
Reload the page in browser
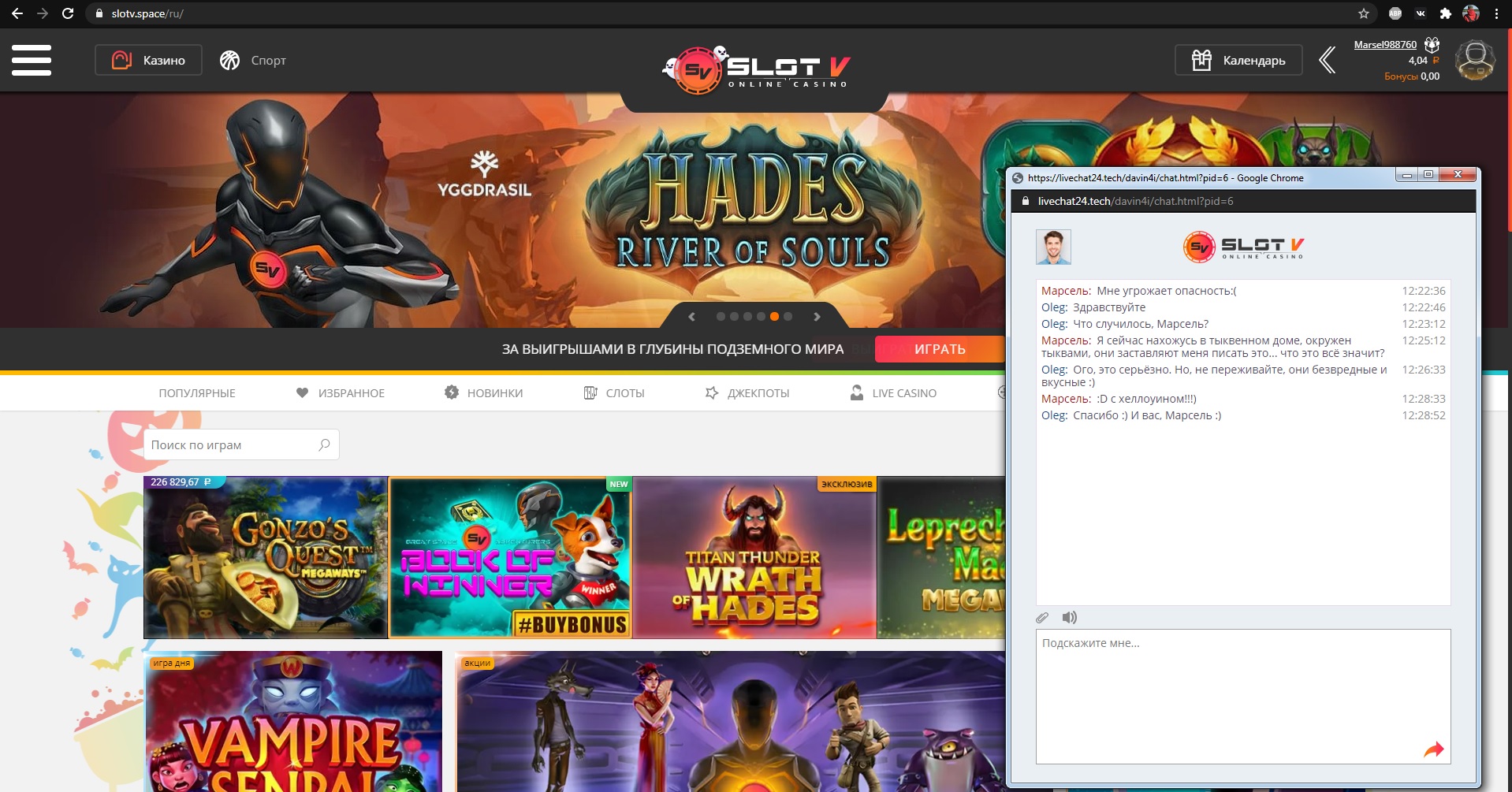click(x=68, y=13)
